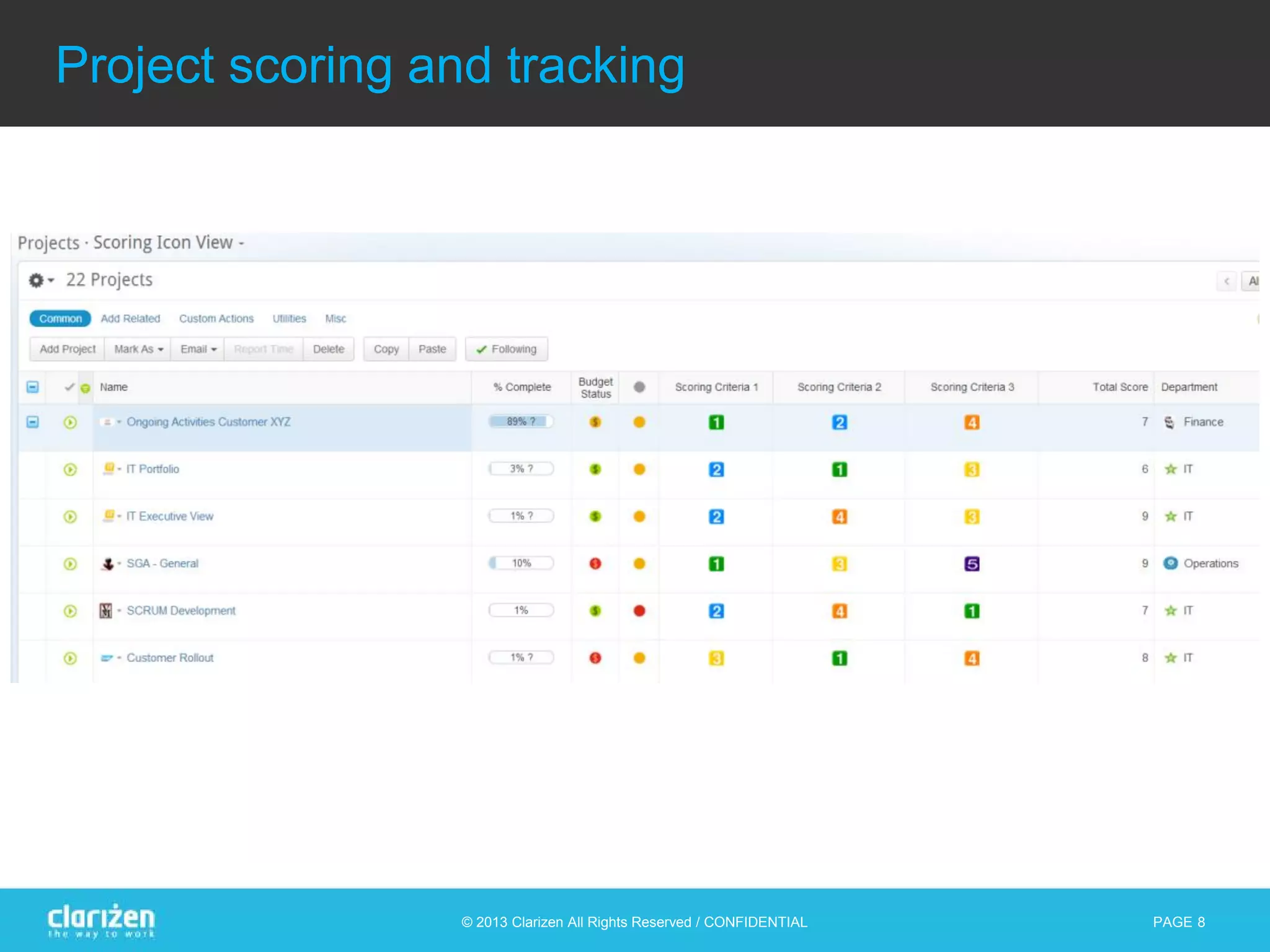This screenshot has height=952, width=1270.
Task: Expand the Mark As dropdown
Action: coord(138,349)
